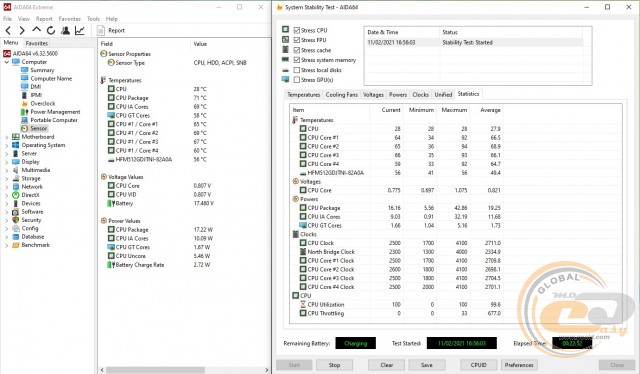This screenshot has width=640, height=374.
Task: Expand the Multimedia tree node
Action: [7, 170]
